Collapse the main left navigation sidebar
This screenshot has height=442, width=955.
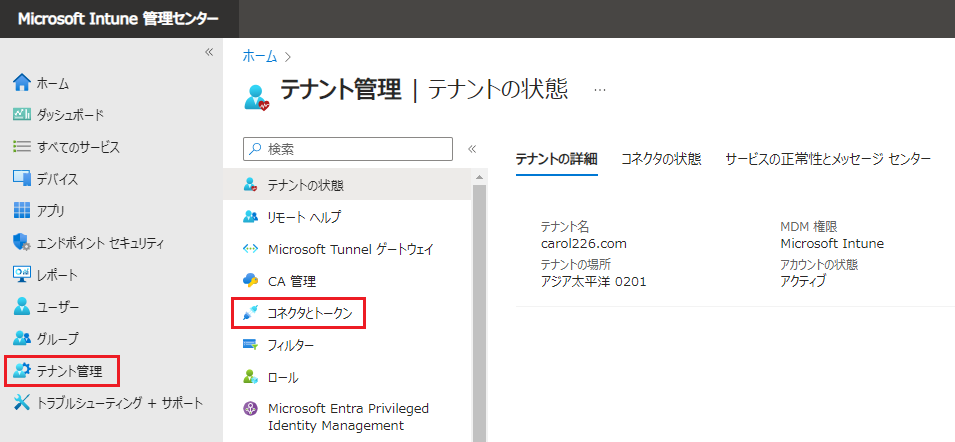point(209,52)
